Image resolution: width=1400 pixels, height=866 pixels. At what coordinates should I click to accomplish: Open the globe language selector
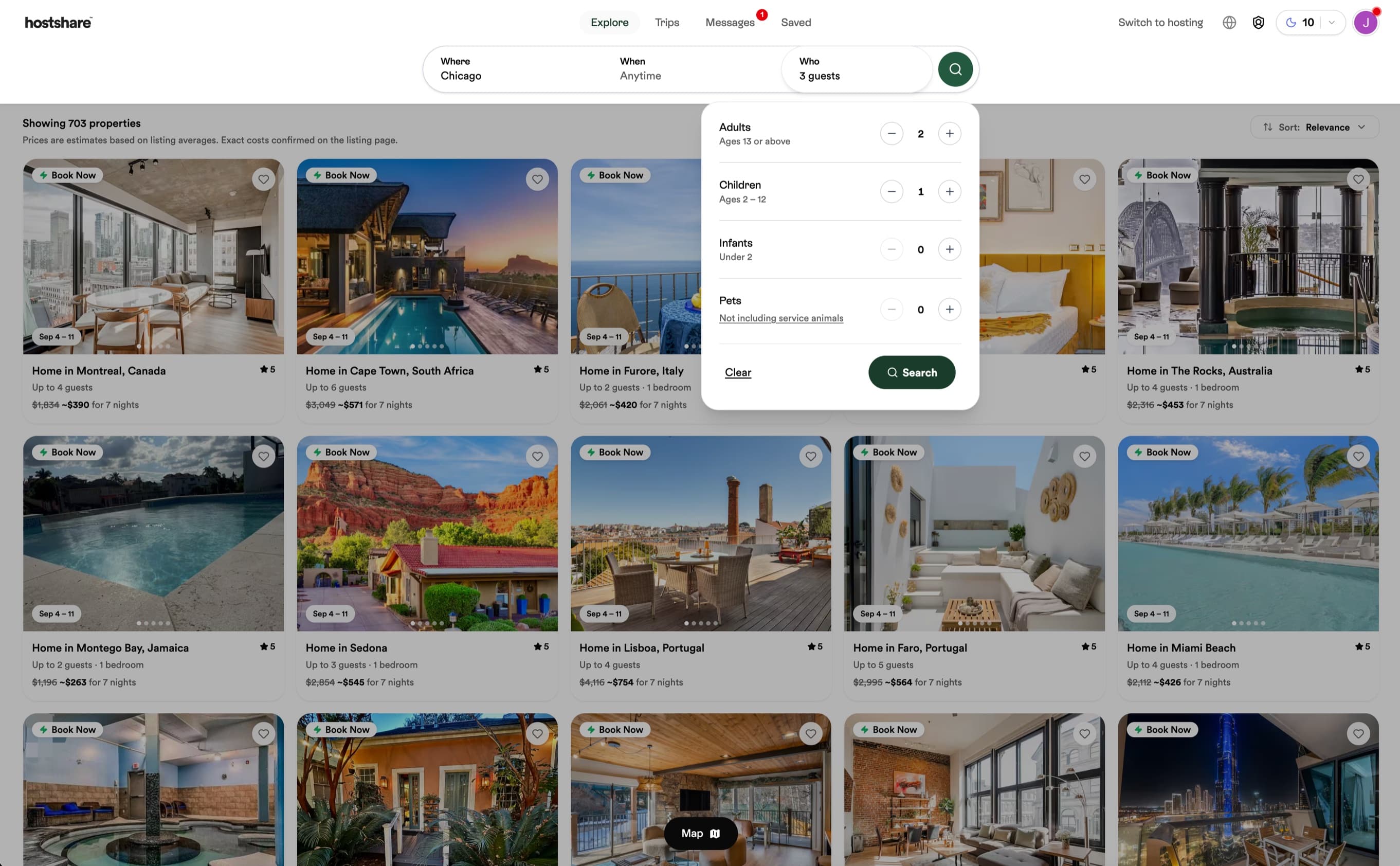point(1229,22)
